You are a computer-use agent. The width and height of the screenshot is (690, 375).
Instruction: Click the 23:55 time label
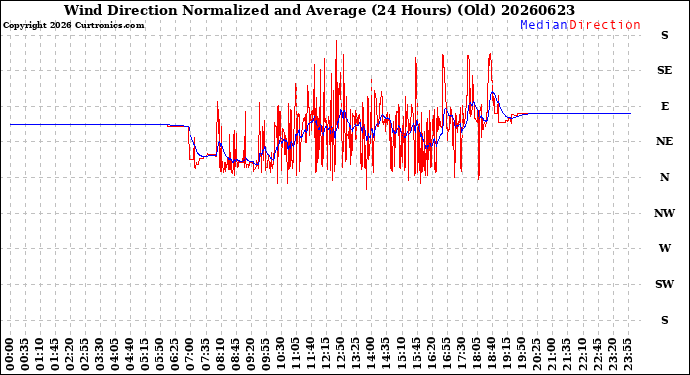(627, 355)
